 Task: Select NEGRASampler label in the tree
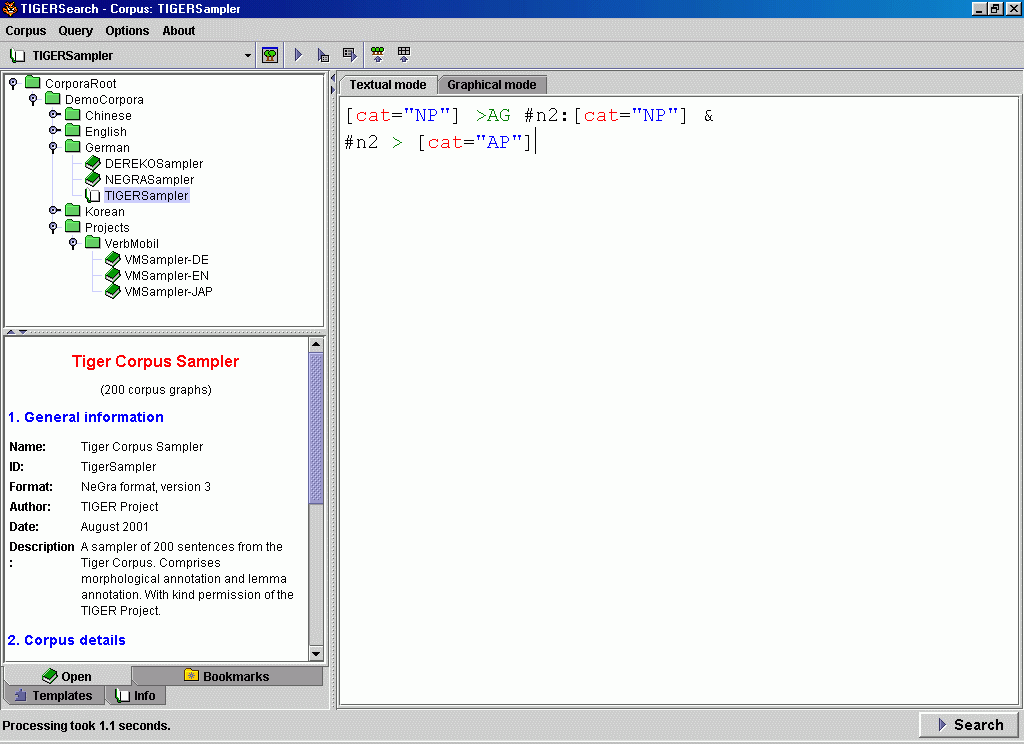[150, 179]
